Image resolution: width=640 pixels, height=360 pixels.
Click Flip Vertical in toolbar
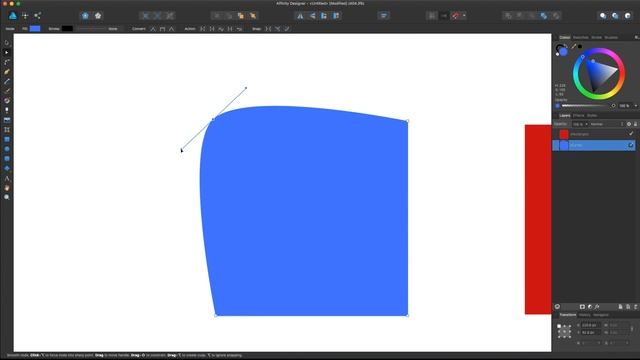(312, 16)
